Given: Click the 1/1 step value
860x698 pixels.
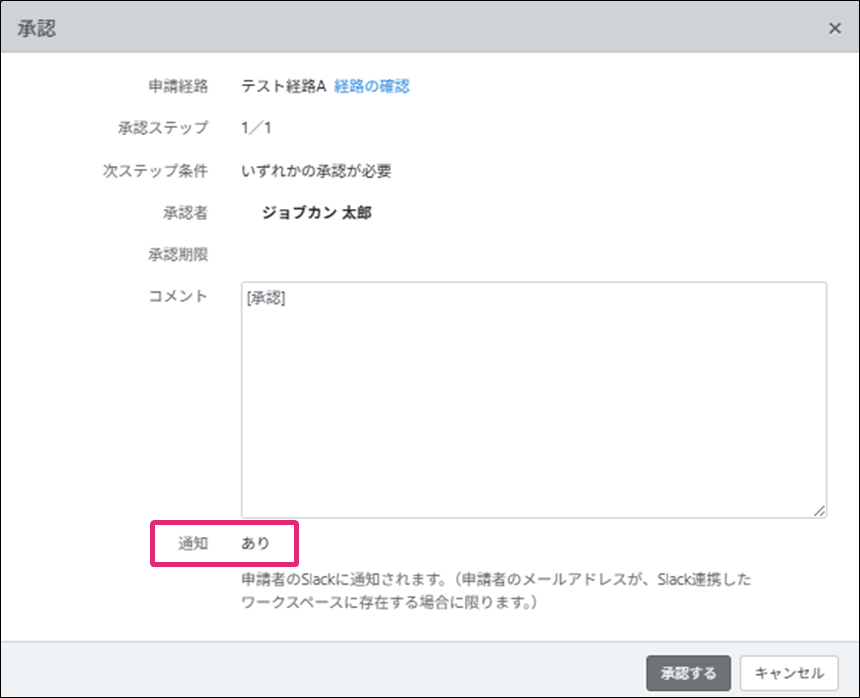Looking at the screenshot, I should pos(255,128).
